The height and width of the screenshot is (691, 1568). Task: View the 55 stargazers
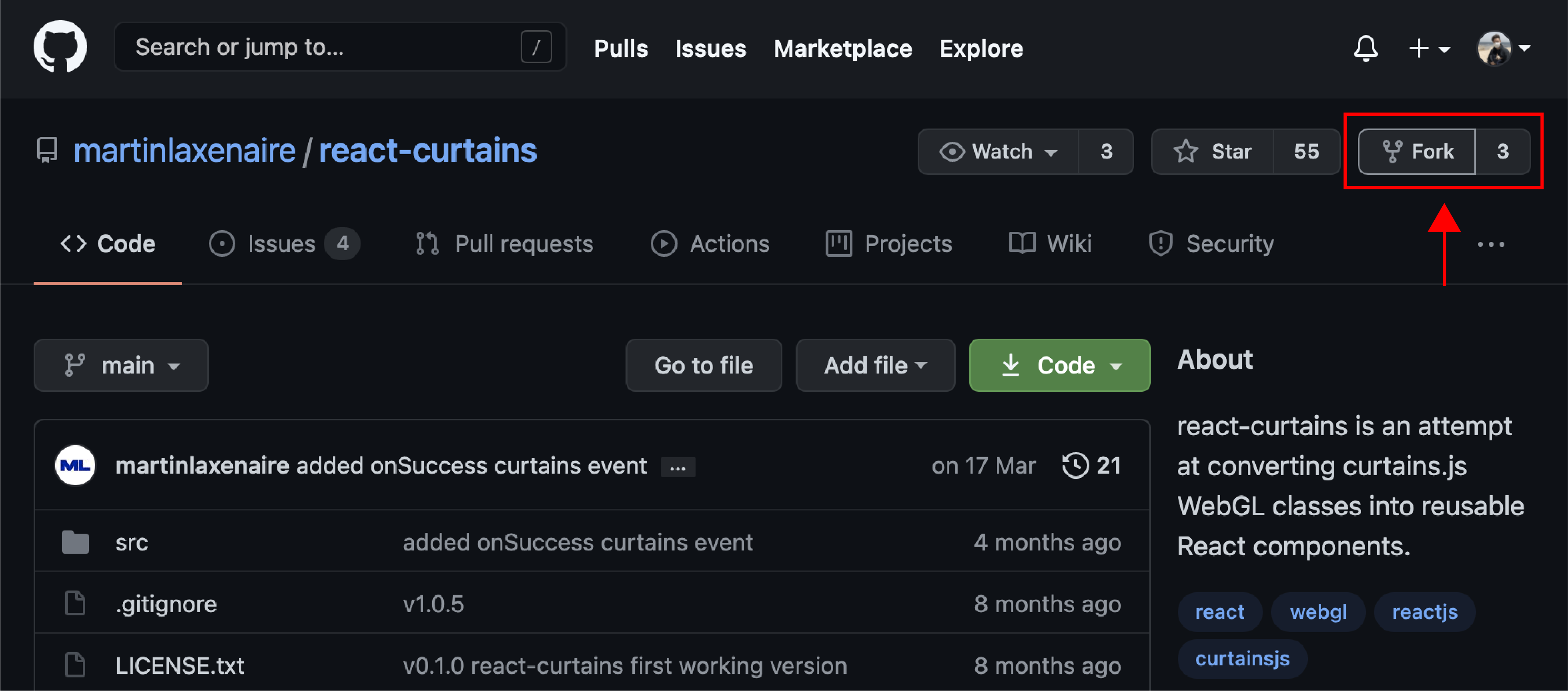point(1306,152)
